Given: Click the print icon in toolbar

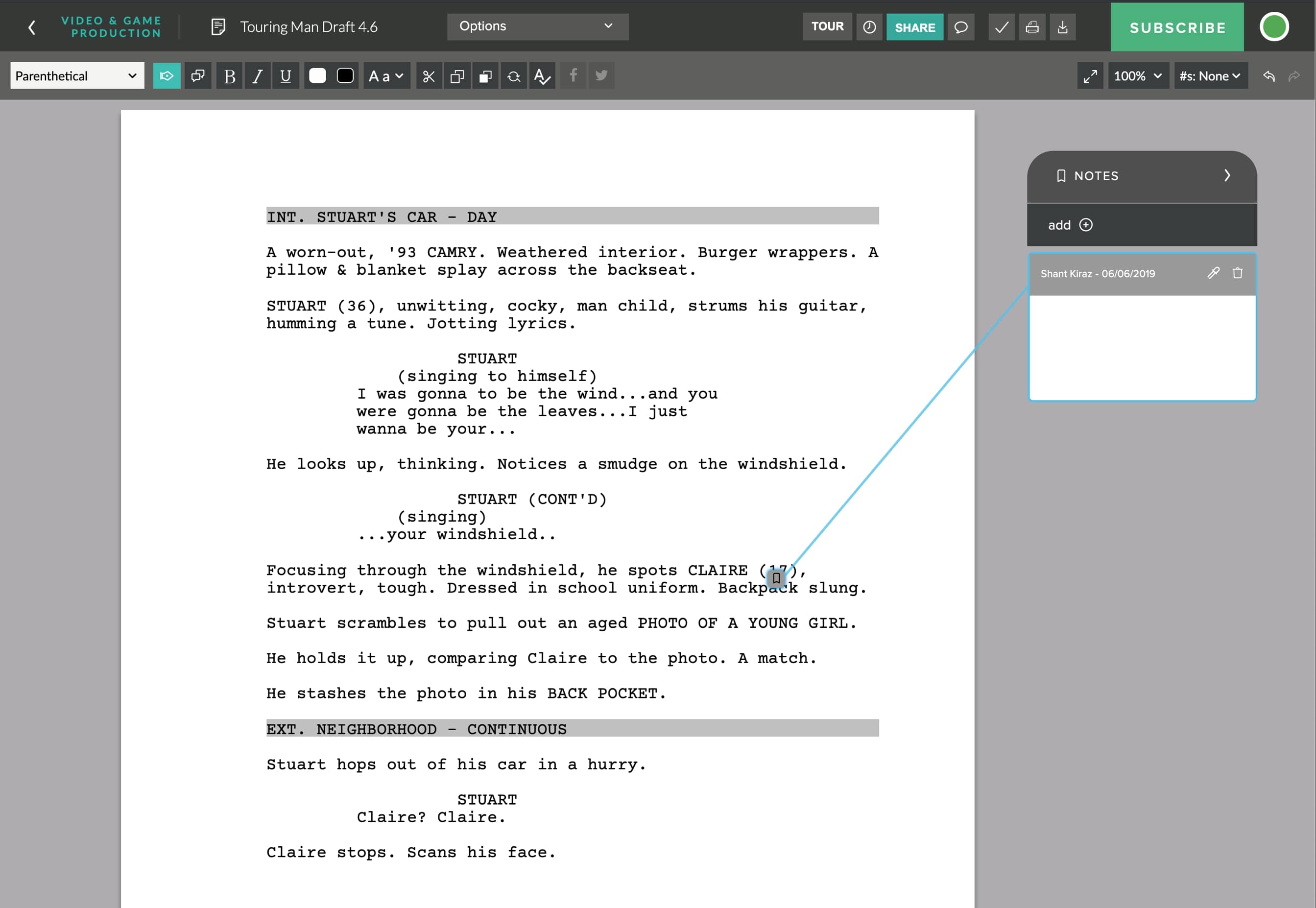Looking at the screenshot, I should point(1032,27).
